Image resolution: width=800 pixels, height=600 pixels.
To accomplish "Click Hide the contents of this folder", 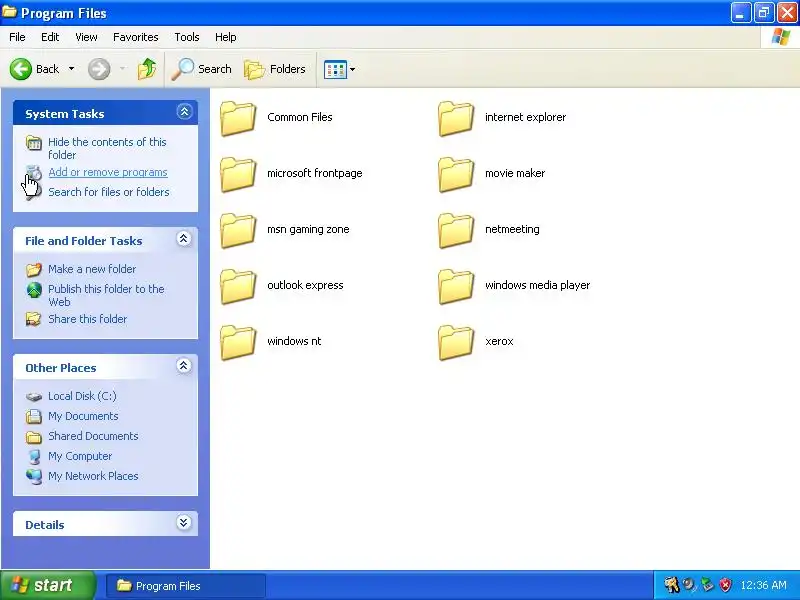I will tap(107, 148).
